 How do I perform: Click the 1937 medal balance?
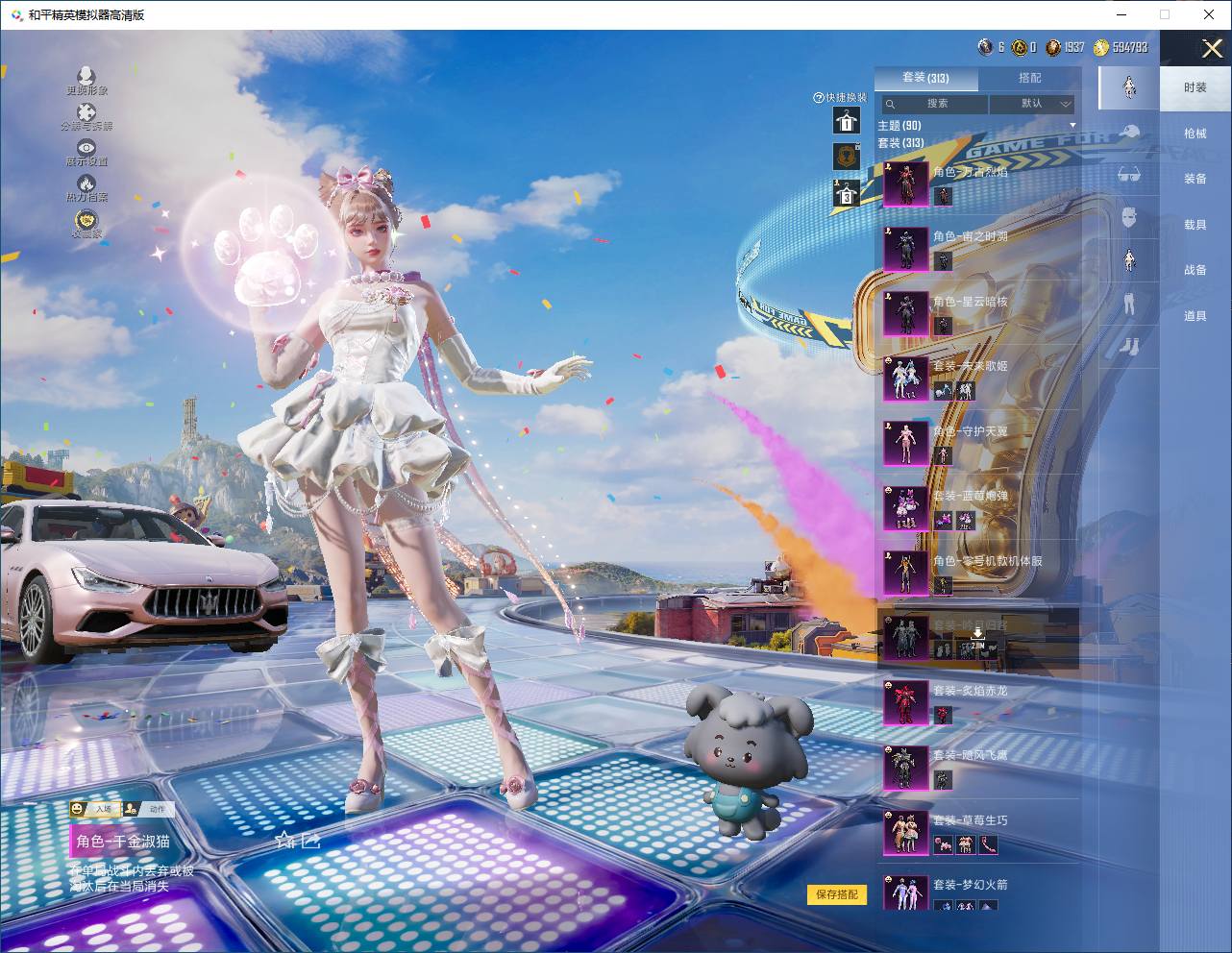tap(1074, 47)
